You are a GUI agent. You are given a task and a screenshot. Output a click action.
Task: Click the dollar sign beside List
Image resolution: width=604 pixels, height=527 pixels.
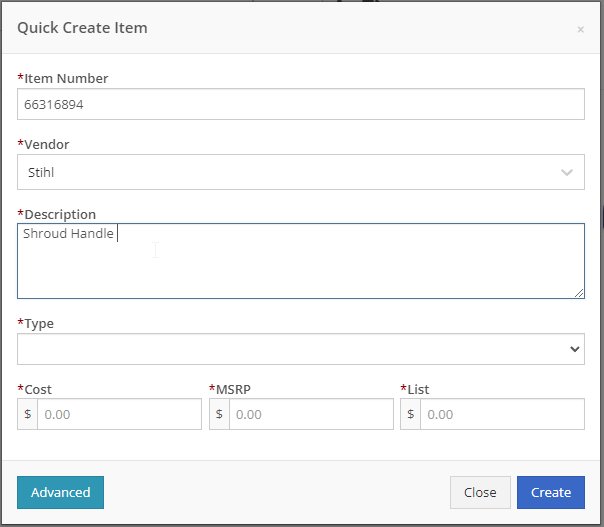click(x=411, y=414)
